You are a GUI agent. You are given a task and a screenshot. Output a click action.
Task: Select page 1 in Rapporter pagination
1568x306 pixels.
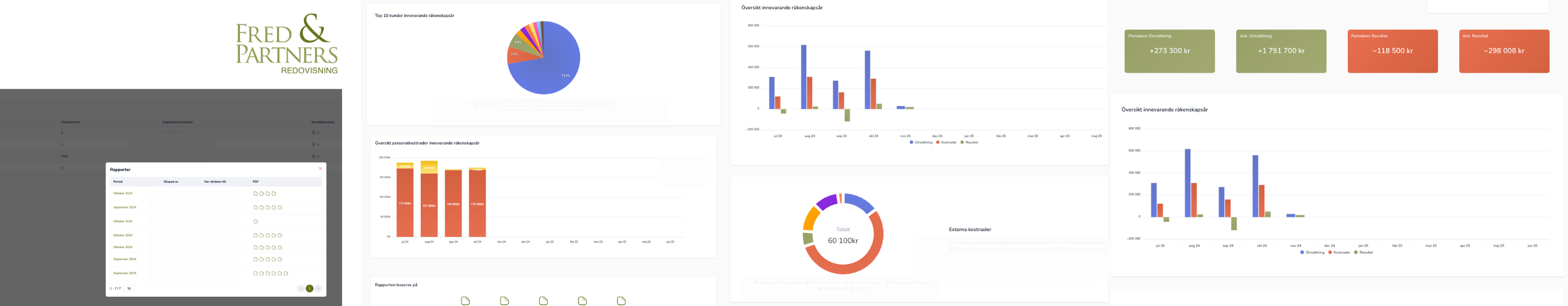pyautogui.click(x=309, y=289)
